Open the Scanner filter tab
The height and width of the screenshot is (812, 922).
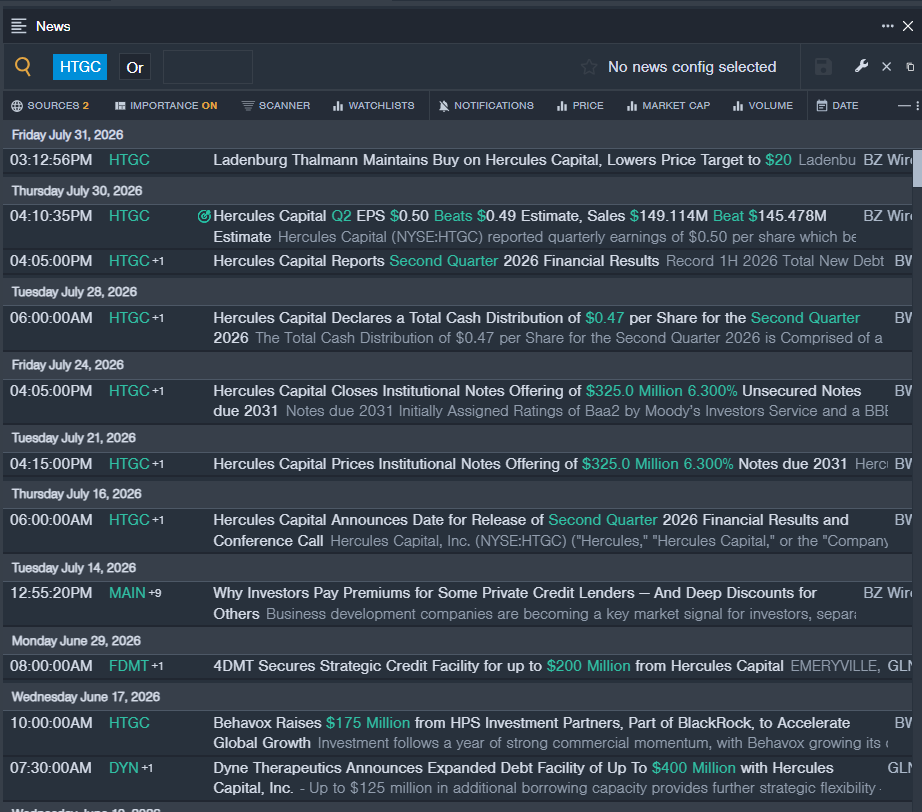[276, 106]
